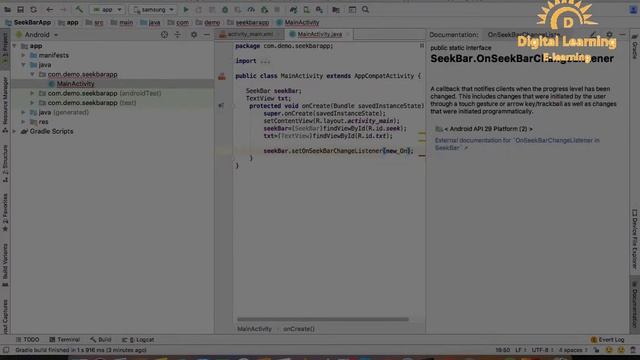Click the editor horizontal scrollbar

(x=322, y=319)
